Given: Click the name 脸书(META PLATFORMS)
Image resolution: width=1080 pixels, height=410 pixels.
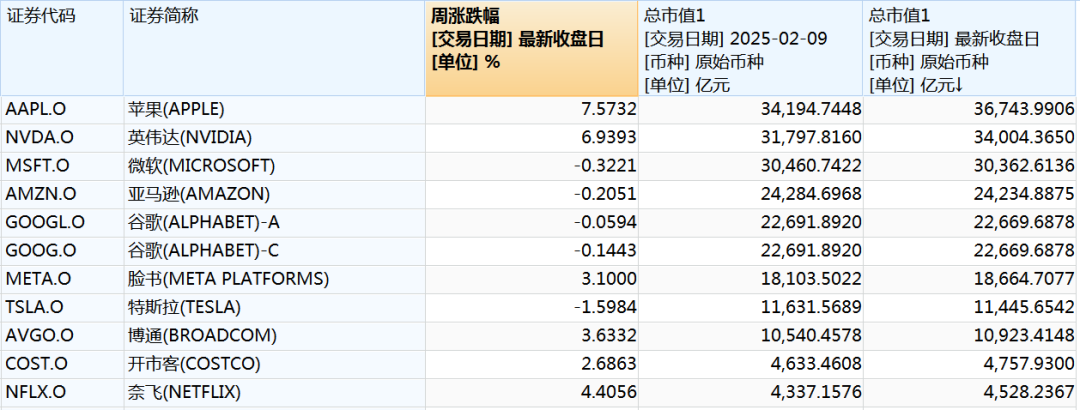Looking at the screenshot, I should pyautogui.click(x=229, y=279).
